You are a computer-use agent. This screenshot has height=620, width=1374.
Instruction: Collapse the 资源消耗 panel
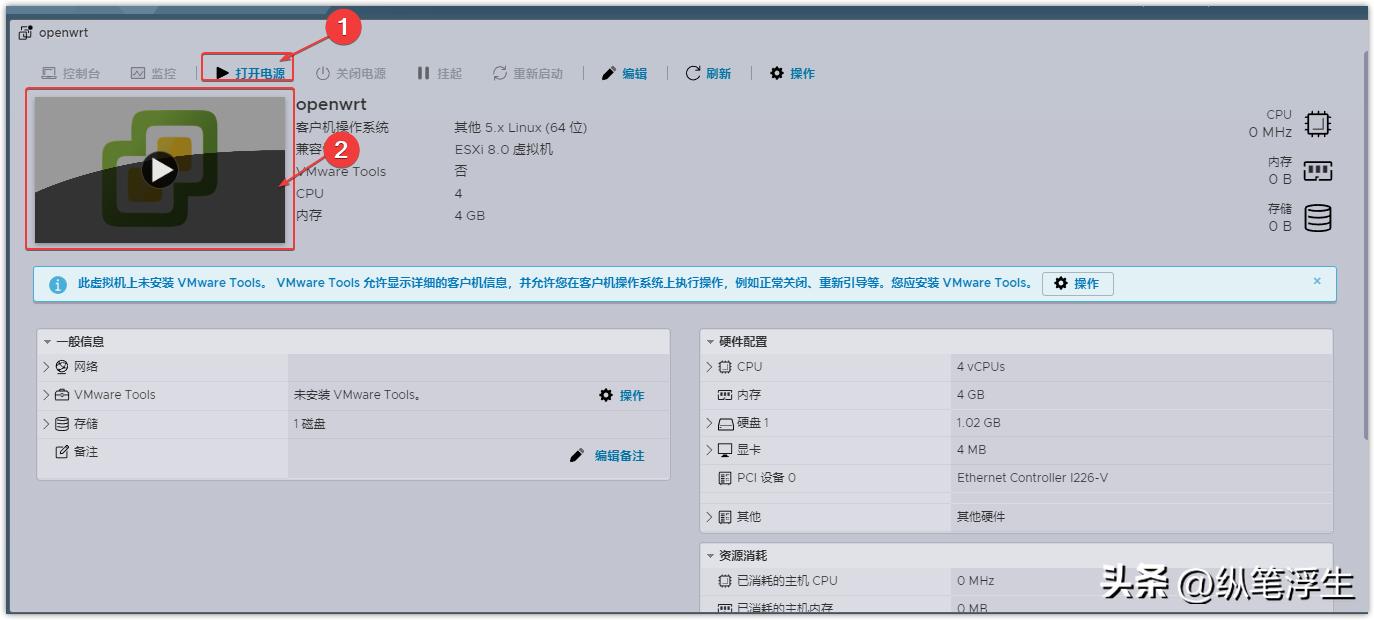tap(710, 555)
